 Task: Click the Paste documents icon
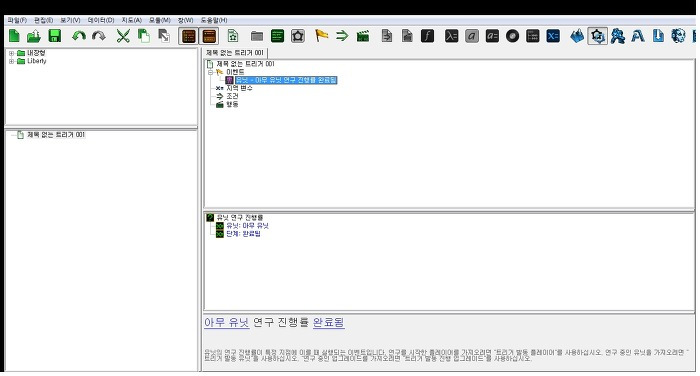coord(143,36)
